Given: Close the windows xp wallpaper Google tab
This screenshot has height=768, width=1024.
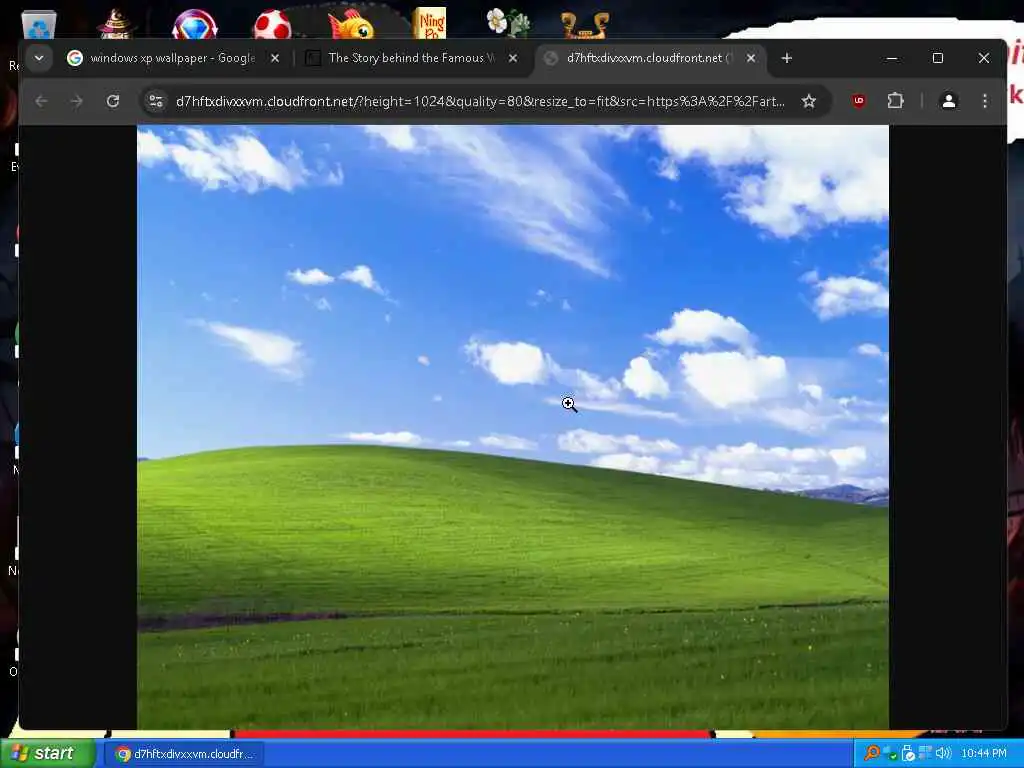Looking at the screenshot, I should [275, 58].
